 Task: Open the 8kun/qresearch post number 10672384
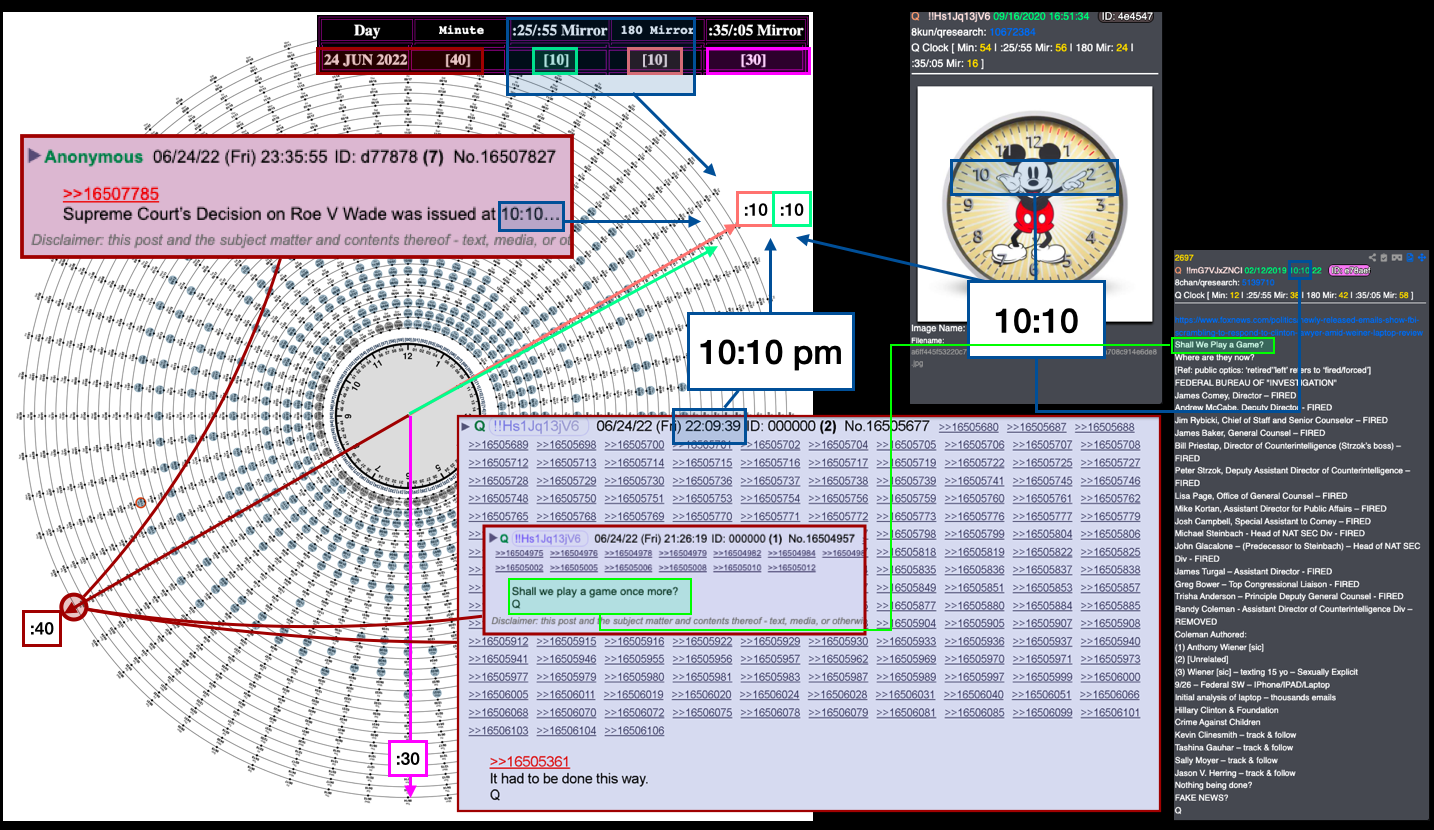(x=1014, y=31)
